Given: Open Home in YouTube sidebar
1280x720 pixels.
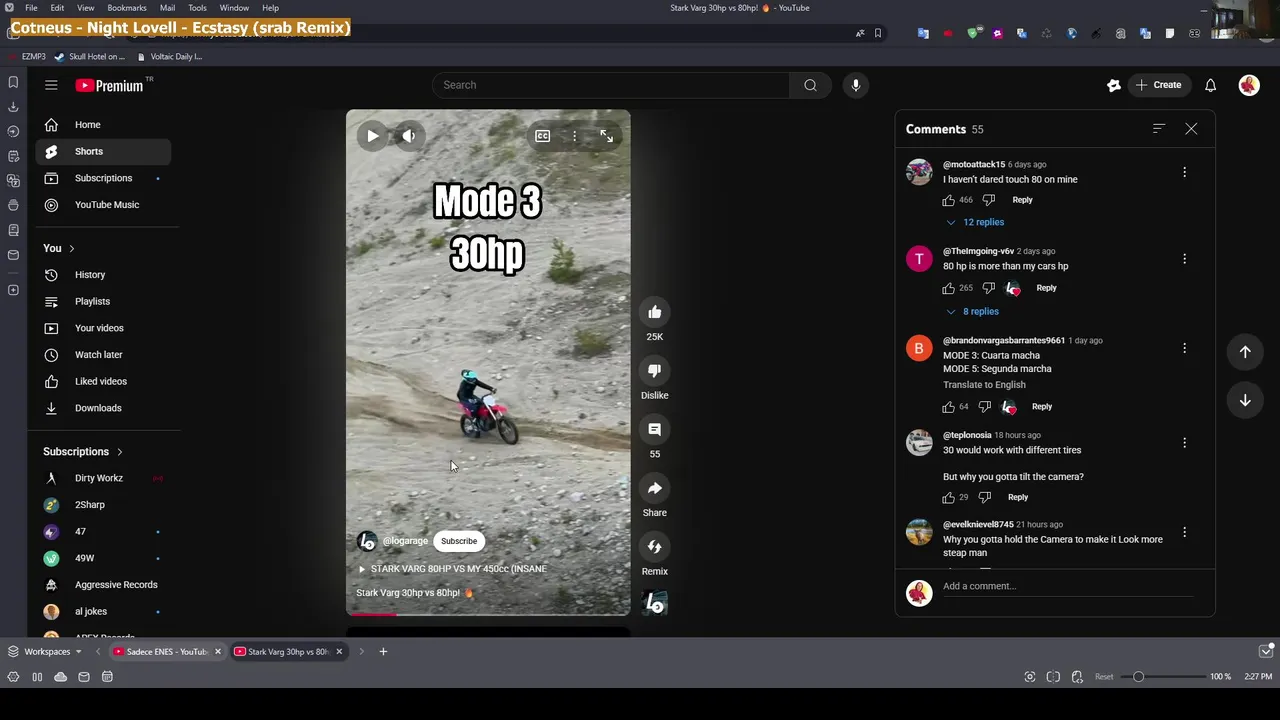Looking at the screenshot, I should point(104,125).
